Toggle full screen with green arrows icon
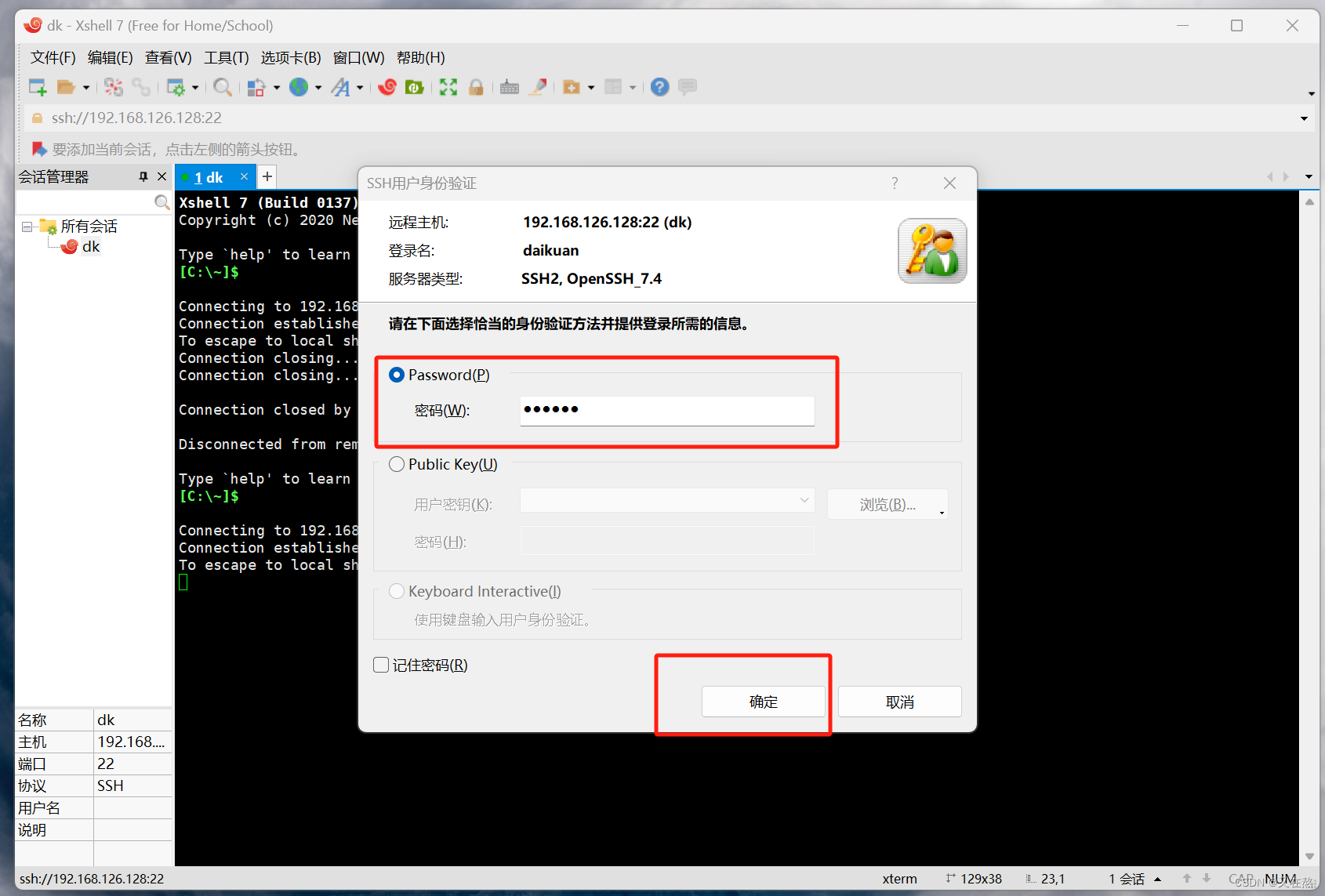This screenshot has width=1325, height=896. [448, 87]
